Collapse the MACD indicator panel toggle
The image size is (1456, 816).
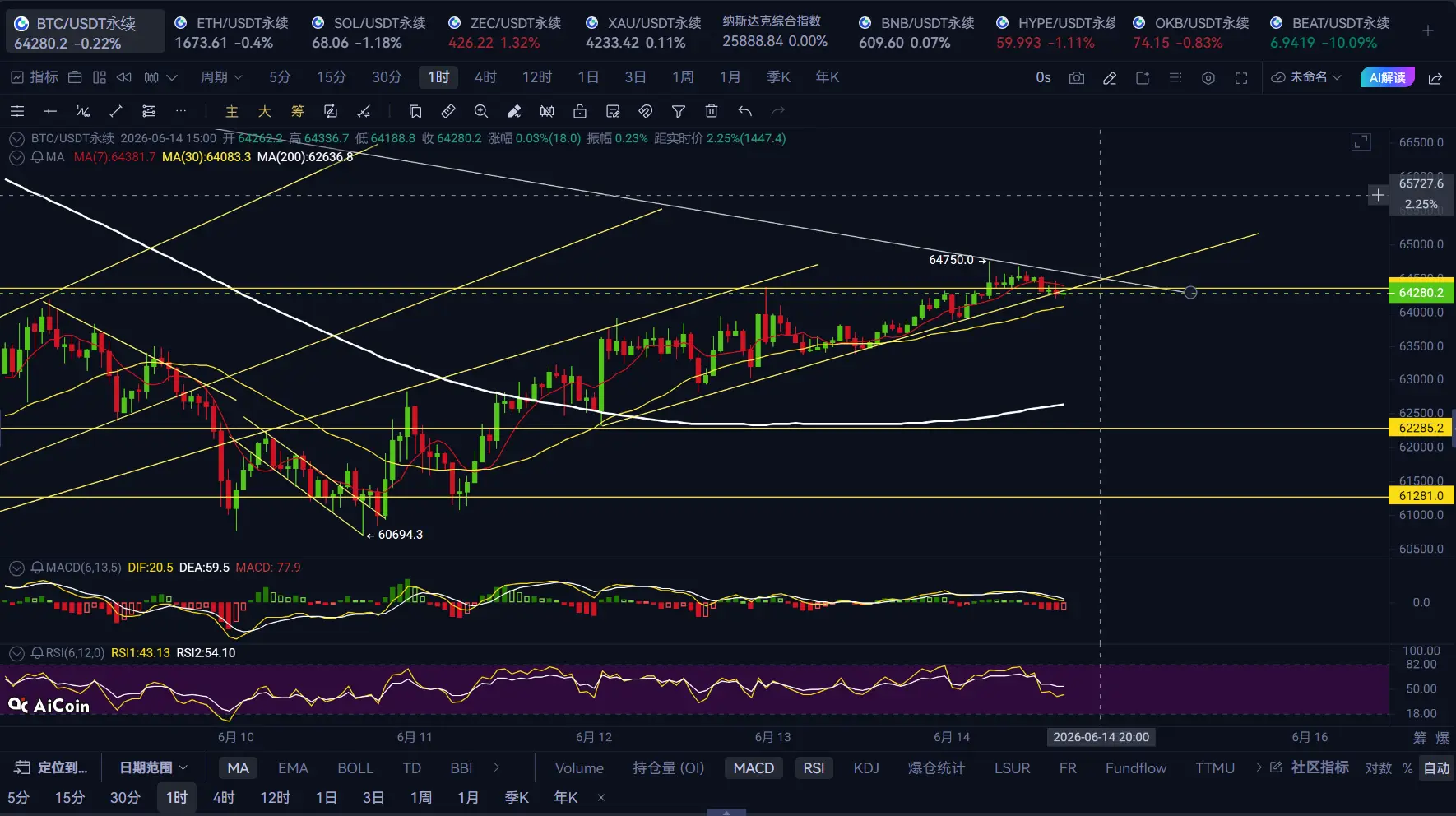[x=16, y=568]
